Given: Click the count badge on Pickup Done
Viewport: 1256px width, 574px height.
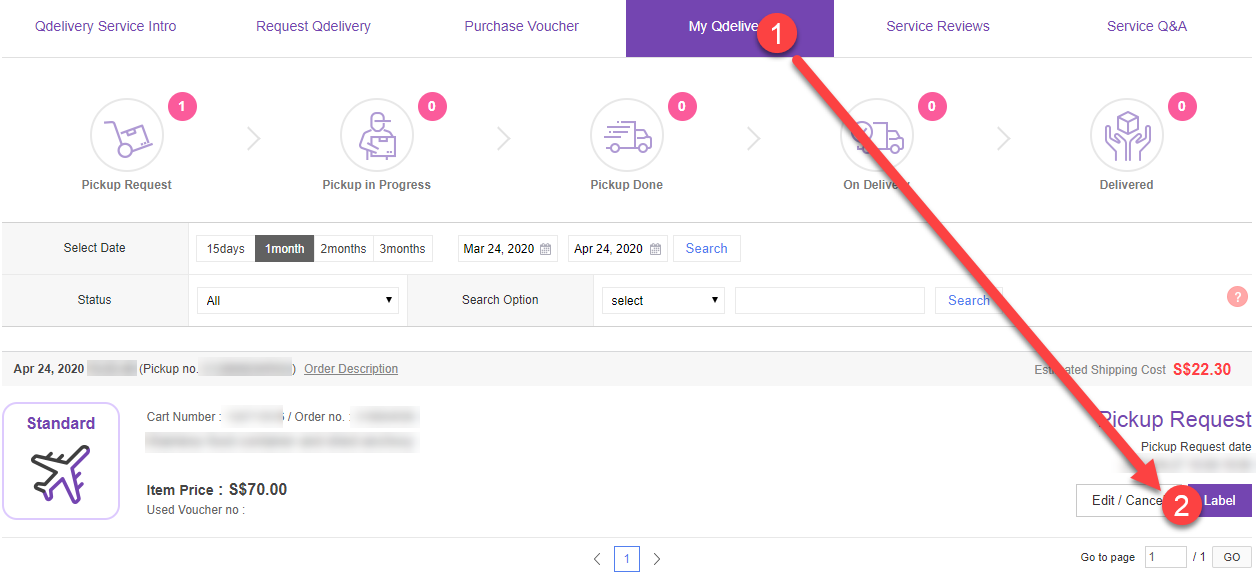Looking at the screenshot, I should [x=681, y=106].
